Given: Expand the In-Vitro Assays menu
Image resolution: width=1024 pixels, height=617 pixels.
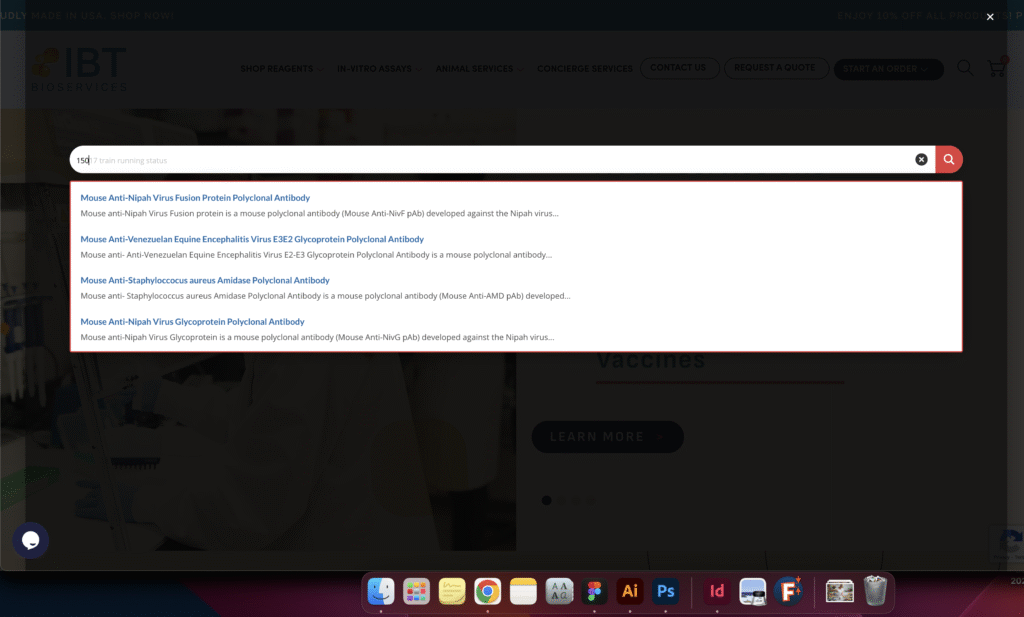Looking at the screenshot, I should 379,69.
